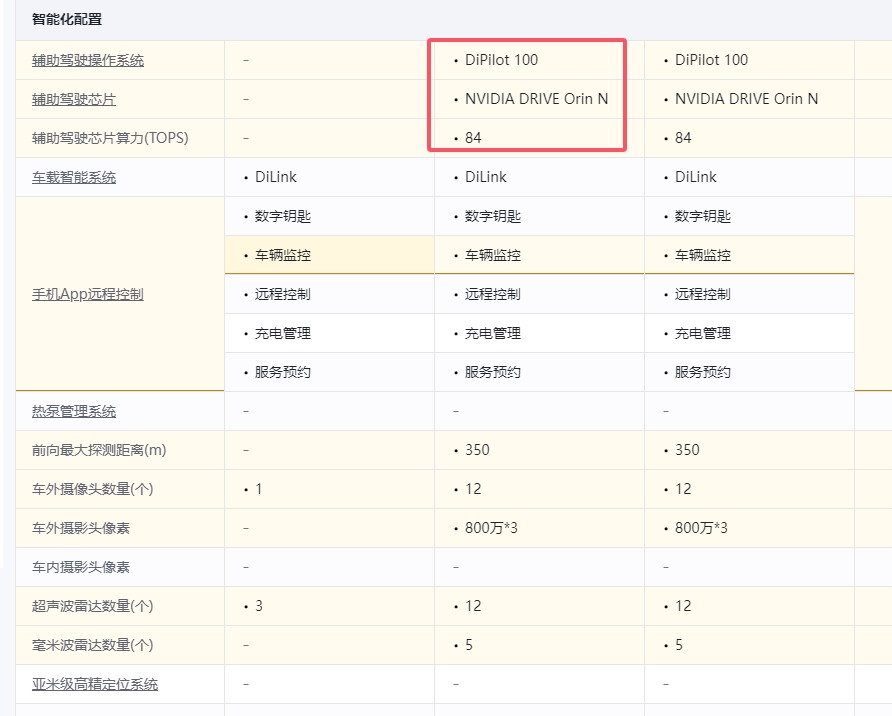Screen dimensions: 892x716
Task: Select the 辅助驾驶芯片算力(TOPS) row label
Action: [x=110, y=138]
